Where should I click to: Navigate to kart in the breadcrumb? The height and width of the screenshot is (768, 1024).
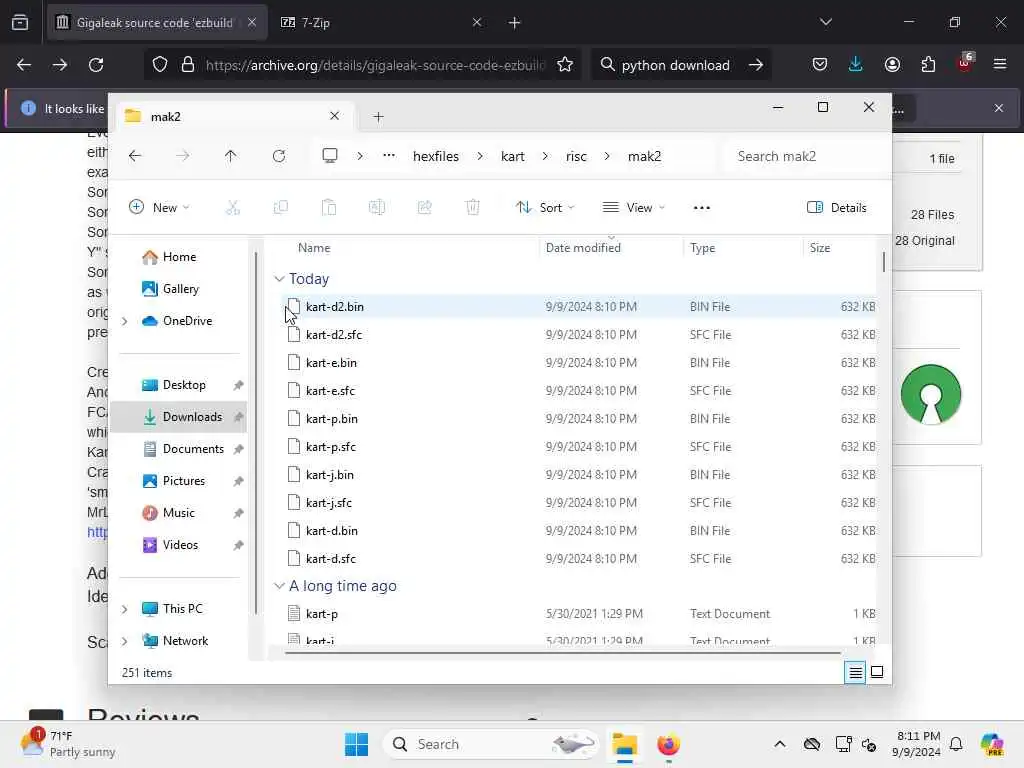click(x=513, y=156)
